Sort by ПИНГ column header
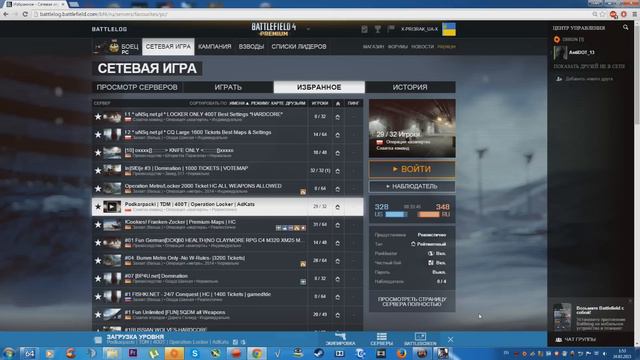 353,103
